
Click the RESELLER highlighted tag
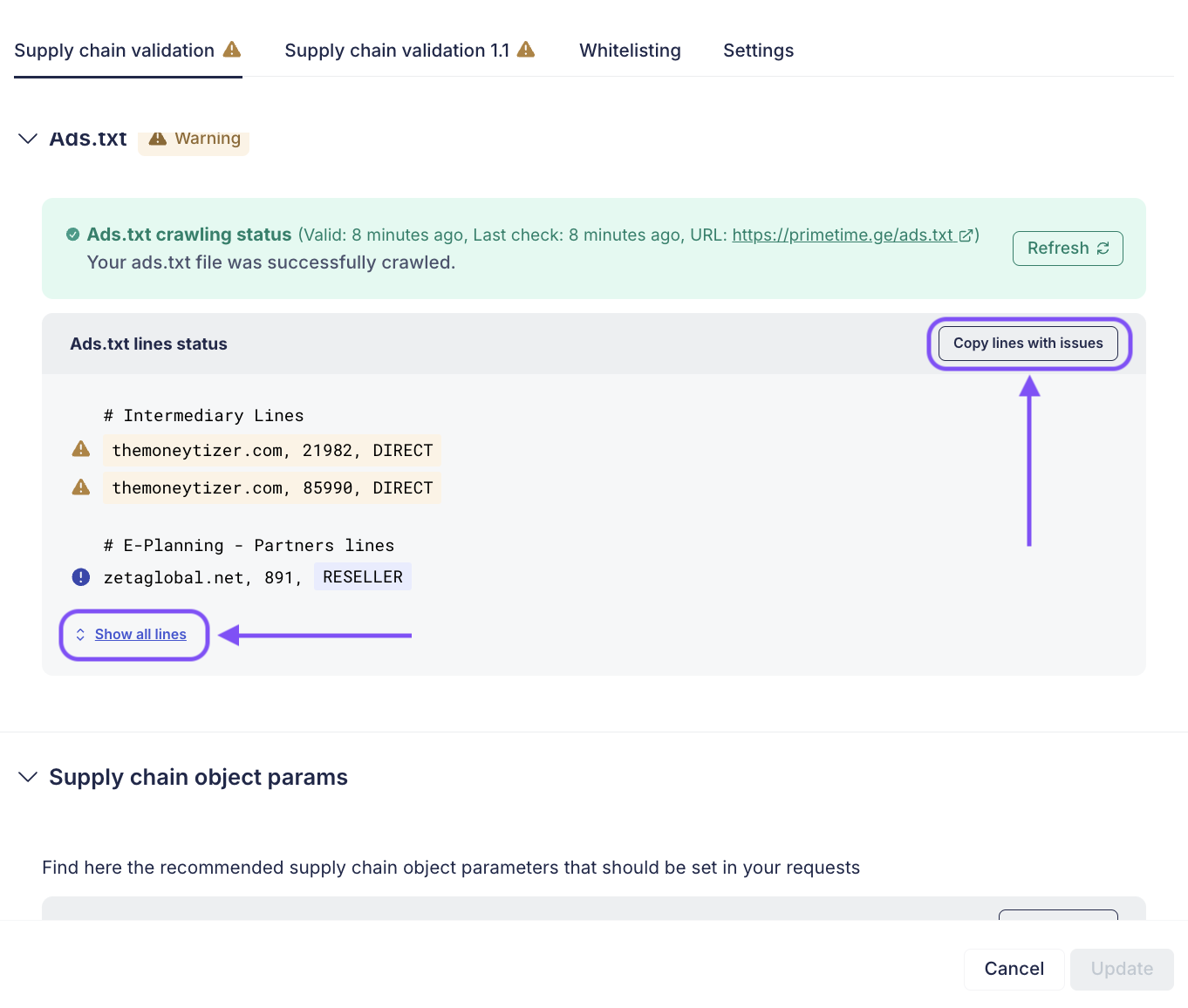point(363,577)
